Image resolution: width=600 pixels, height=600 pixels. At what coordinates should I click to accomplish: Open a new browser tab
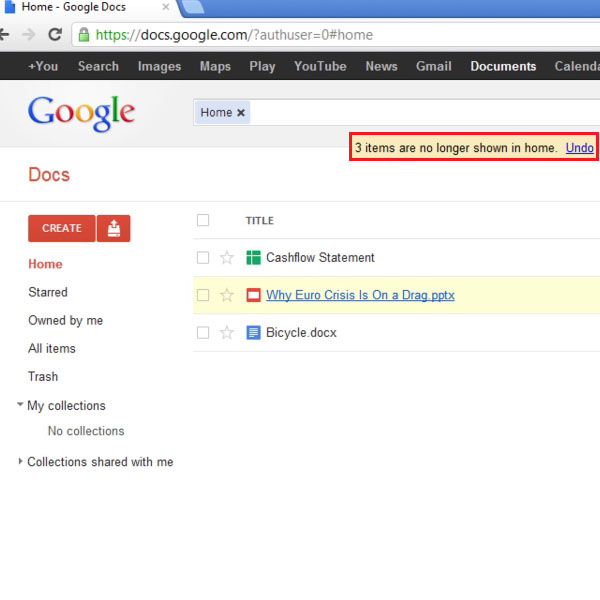click(192, 7)
